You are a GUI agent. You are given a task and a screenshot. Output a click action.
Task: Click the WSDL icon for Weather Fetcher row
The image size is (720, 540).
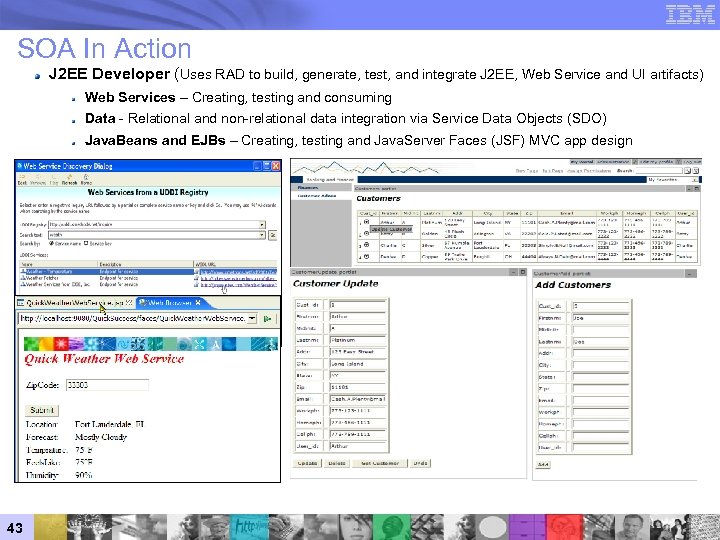click(197, 278)
